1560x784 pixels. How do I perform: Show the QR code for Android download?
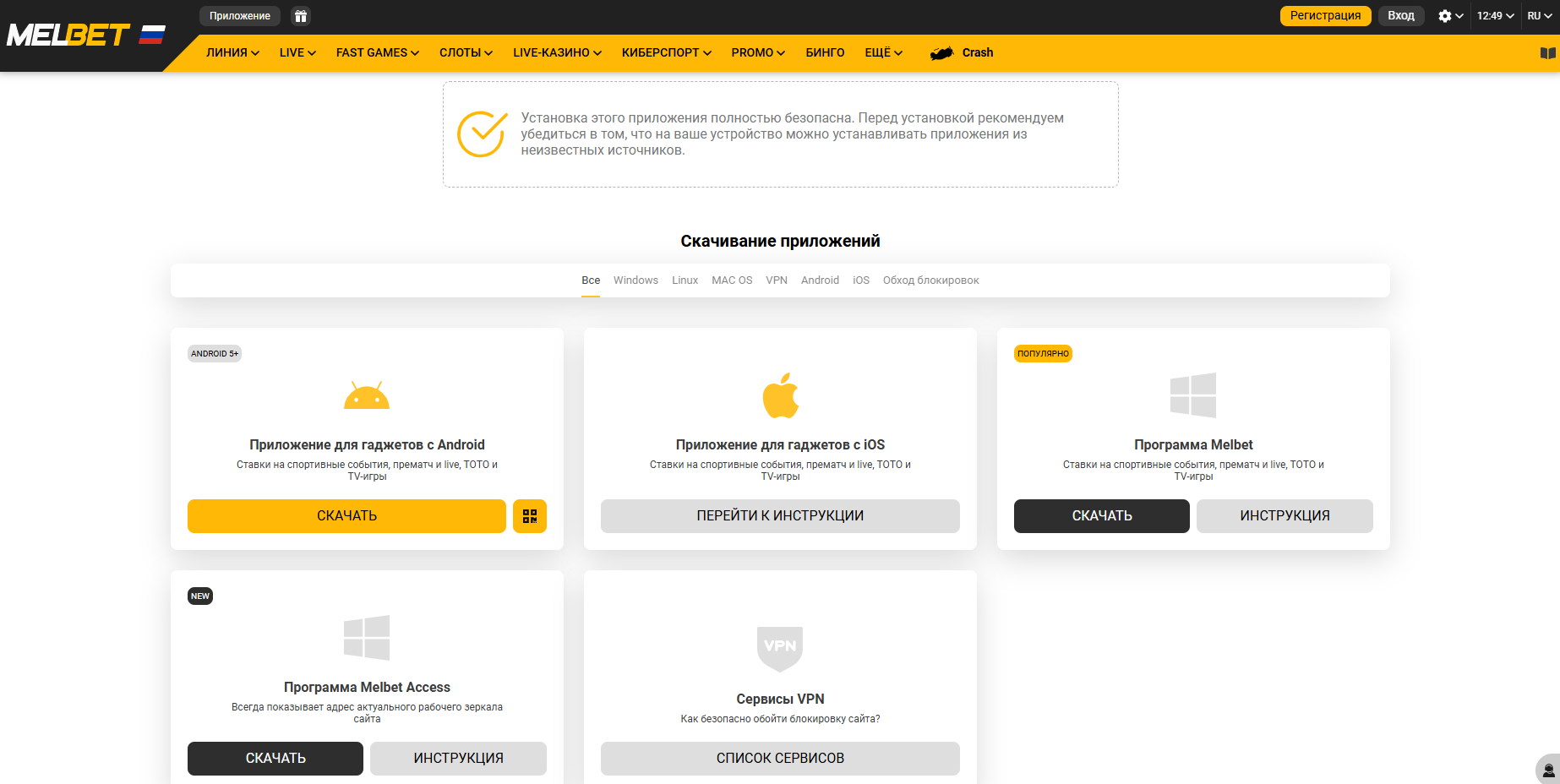point(530,515)
